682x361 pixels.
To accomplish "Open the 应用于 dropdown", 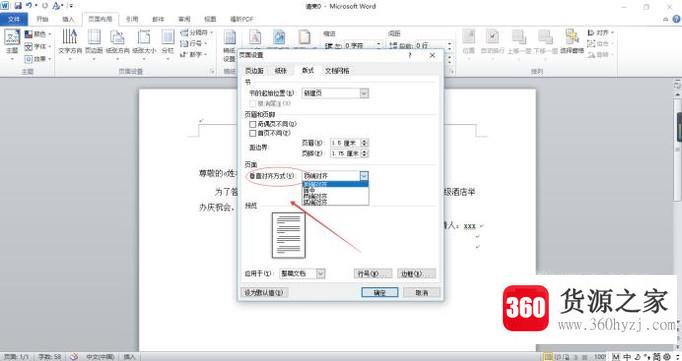I will [x=302, y=274].
